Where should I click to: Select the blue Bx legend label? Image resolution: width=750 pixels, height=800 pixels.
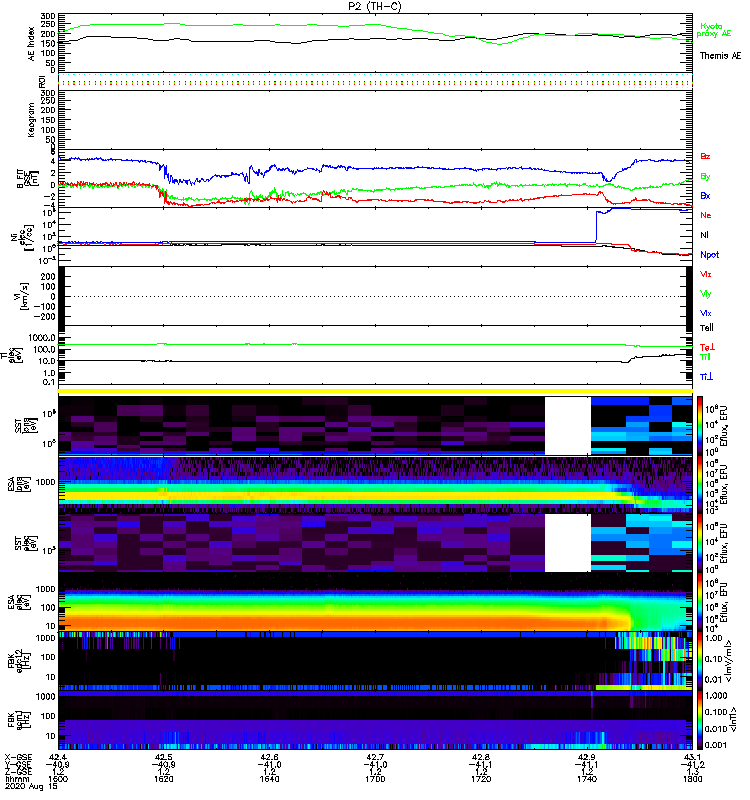point(705,195)
